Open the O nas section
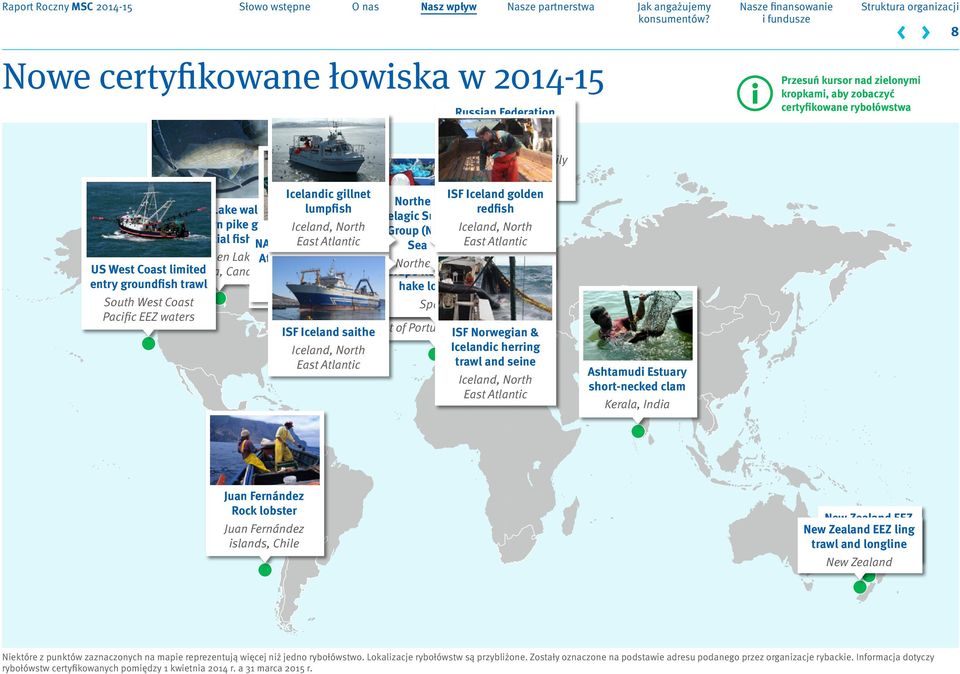The image size is (960, 674). 365,7
